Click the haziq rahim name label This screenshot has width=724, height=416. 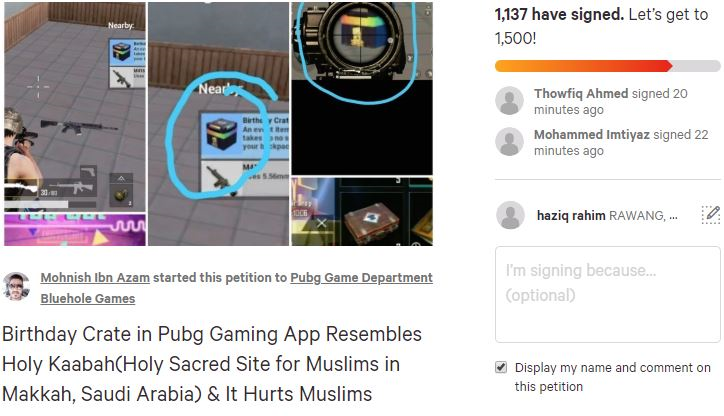point(571,216)
